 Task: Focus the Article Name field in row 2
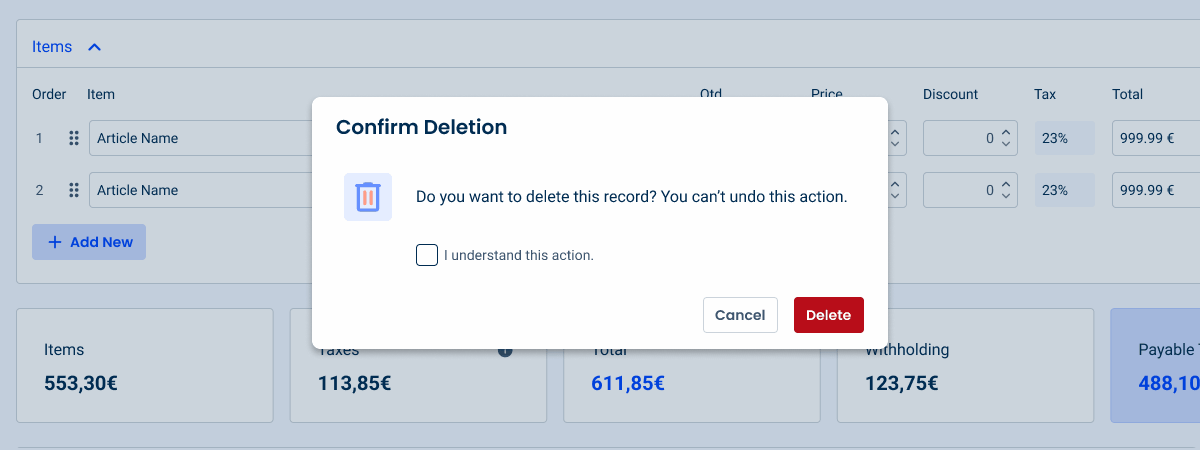200,191
